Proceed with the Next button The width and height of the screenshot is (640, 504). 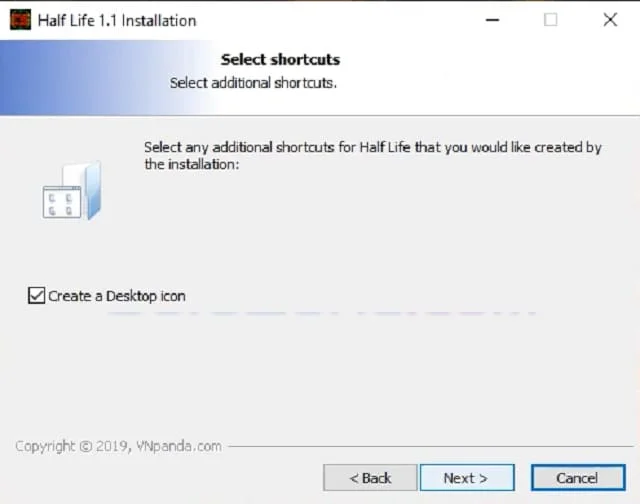coord(467,478)
